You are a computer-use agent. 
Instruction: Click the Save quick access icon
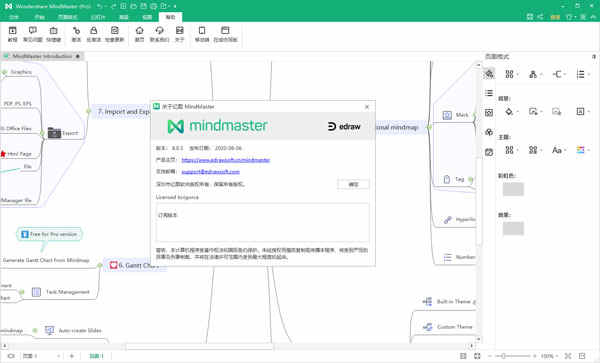pos(143,6)
